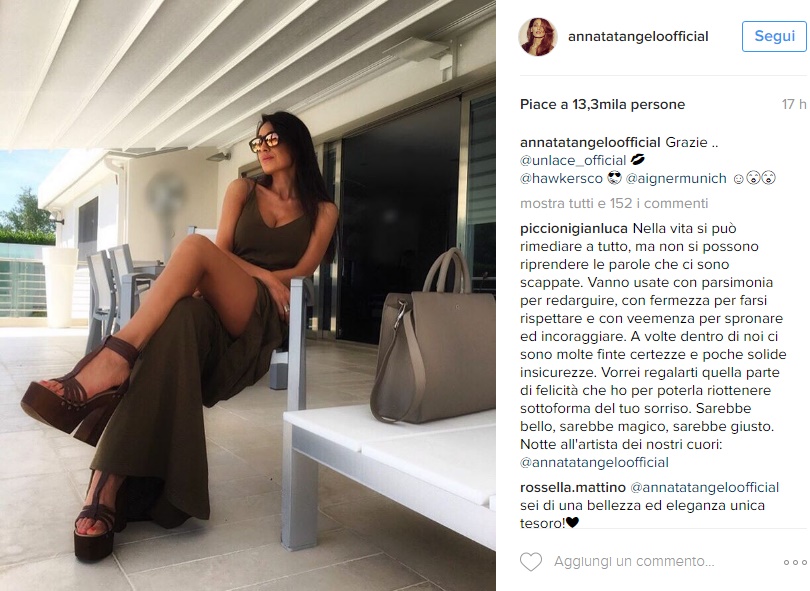The width and height of the screenshot is (810, 591).
Task: Click the main photo of the seated woman
Action: click(248, 296)
